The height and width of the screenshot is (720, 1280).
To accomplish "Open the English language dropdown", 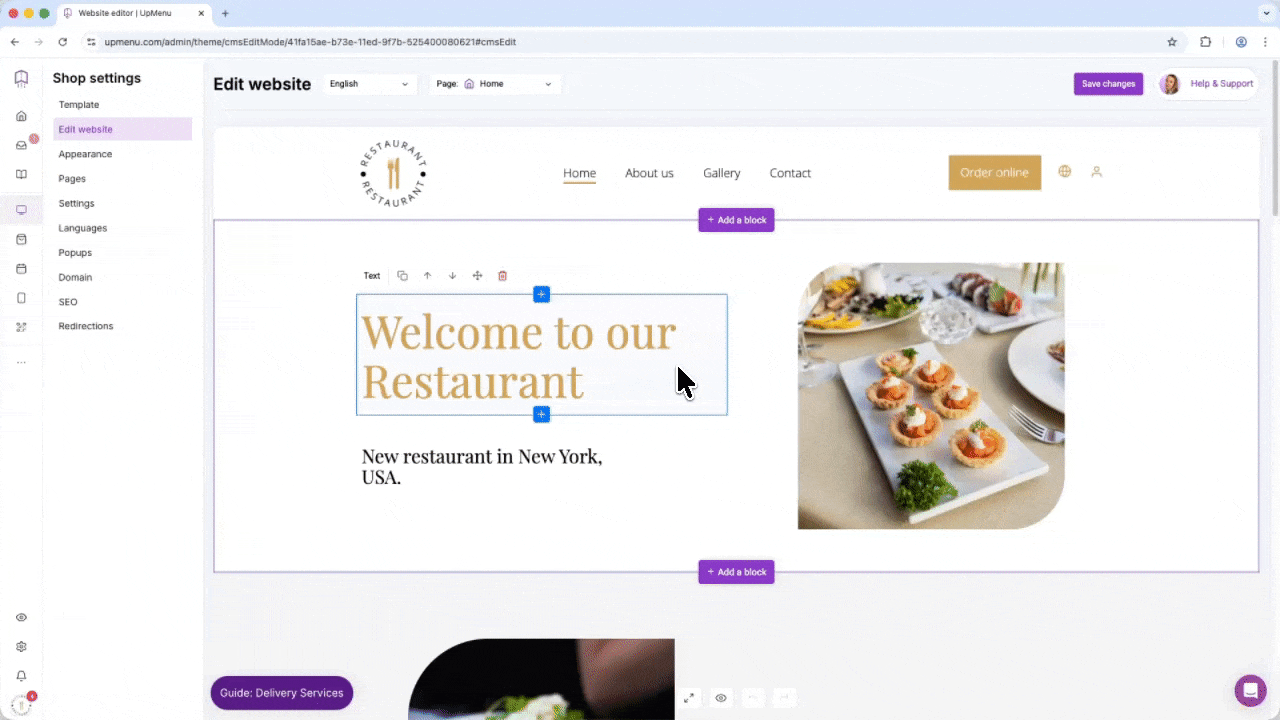I will (x=369, y=84).
